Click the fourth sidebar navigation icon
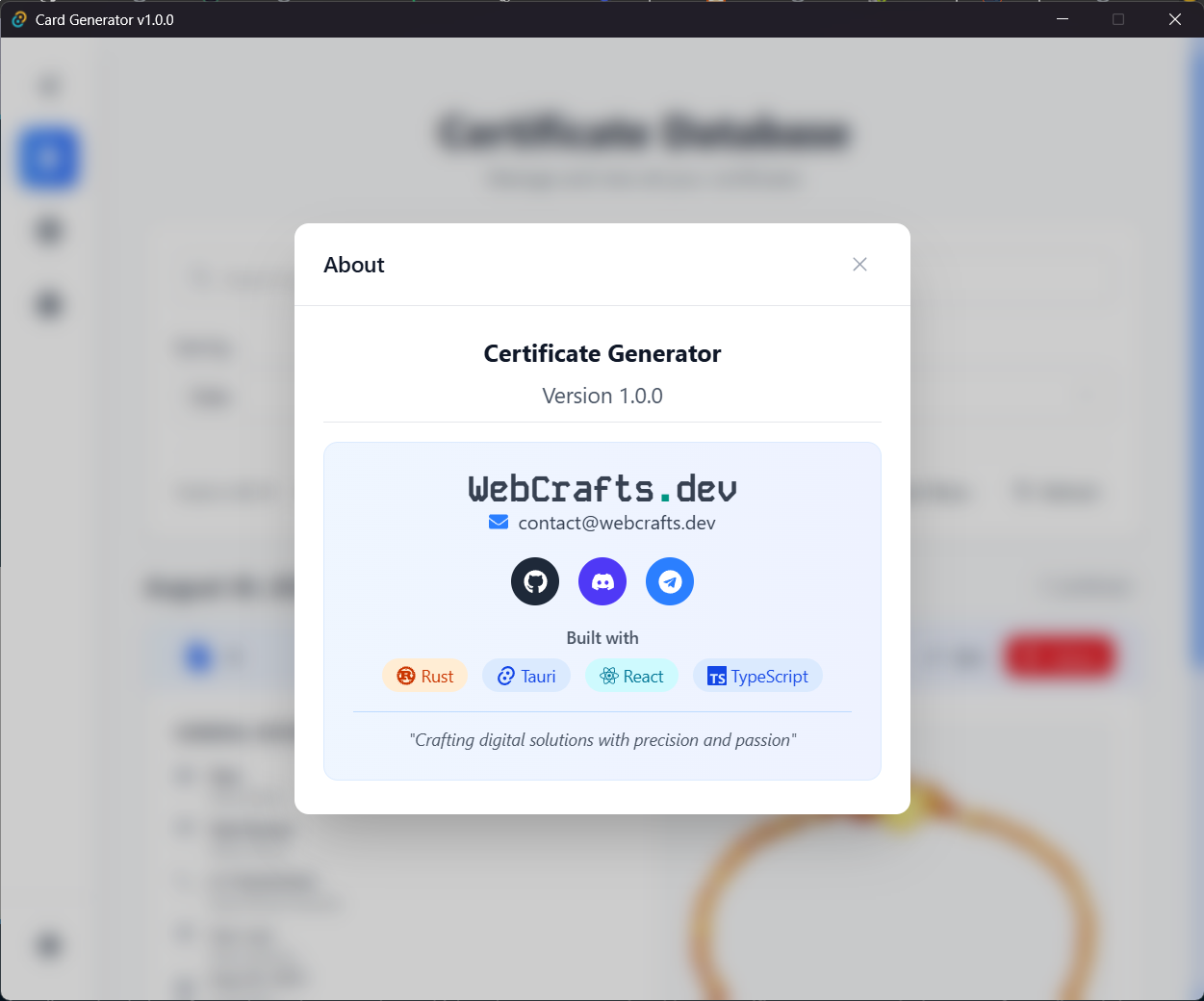This screenshot has width=1204, height=1001. click(48, 304)
